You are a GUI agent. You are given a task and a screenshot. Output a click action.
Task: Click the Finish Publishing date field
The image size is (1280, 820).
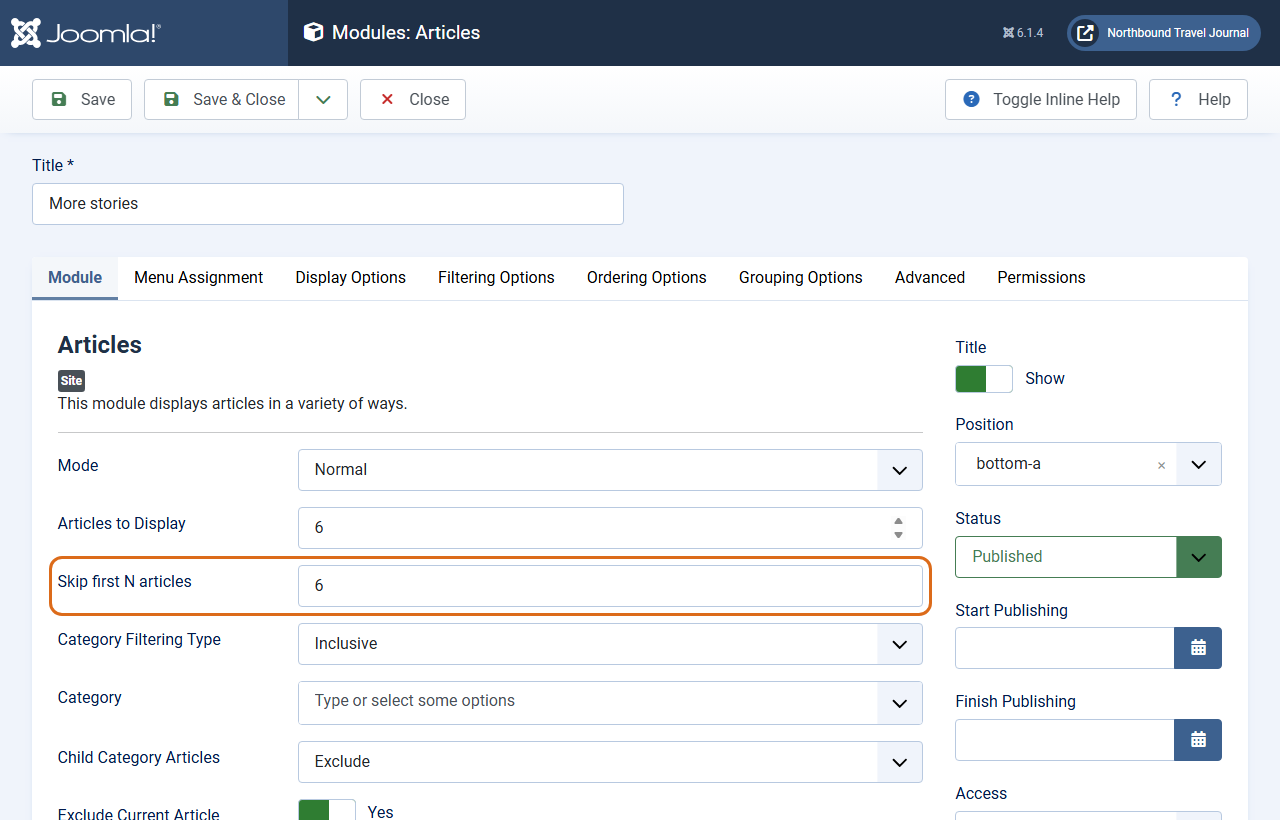(1064, 740)
